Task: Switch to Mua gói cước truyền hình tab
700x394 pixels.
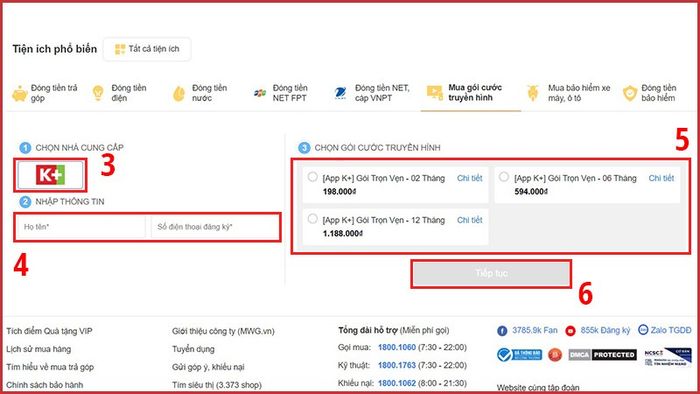Action: (471, 93)
